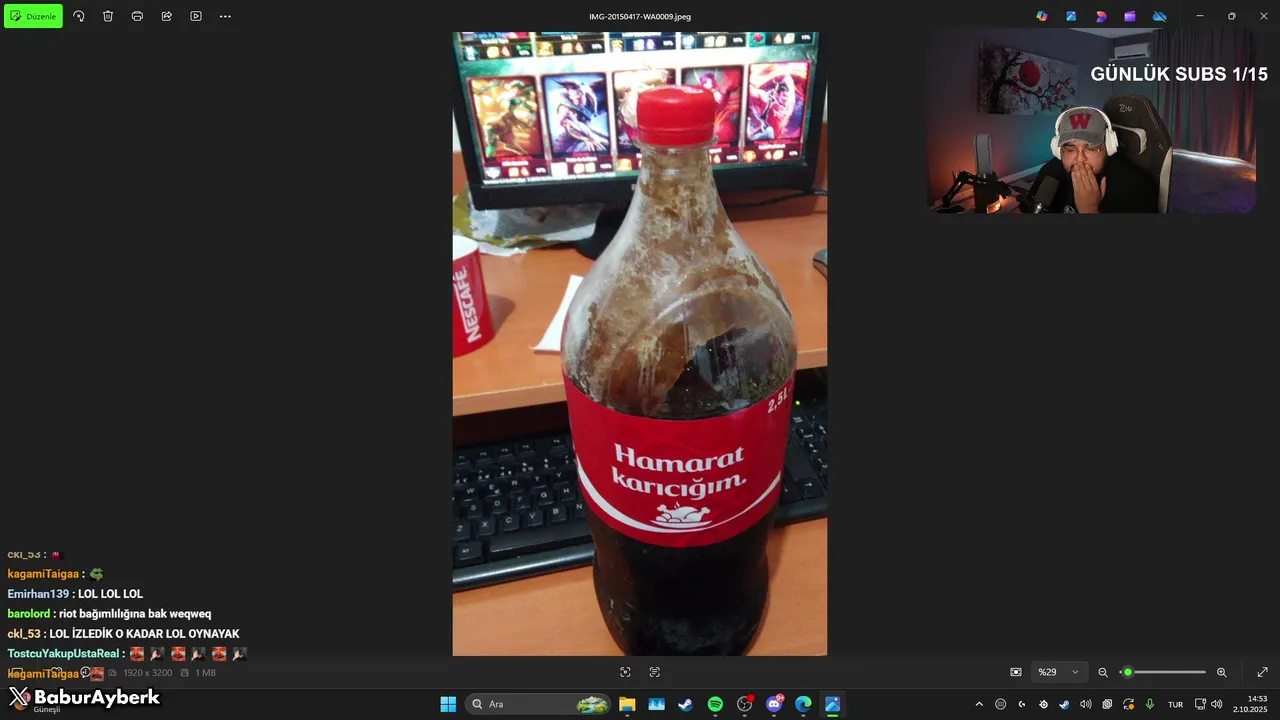This screenshot has width=1280, height=720.
Task: Click the fit-to-window icon beside the zoom percentage
Action: (x=1016, y=672)
